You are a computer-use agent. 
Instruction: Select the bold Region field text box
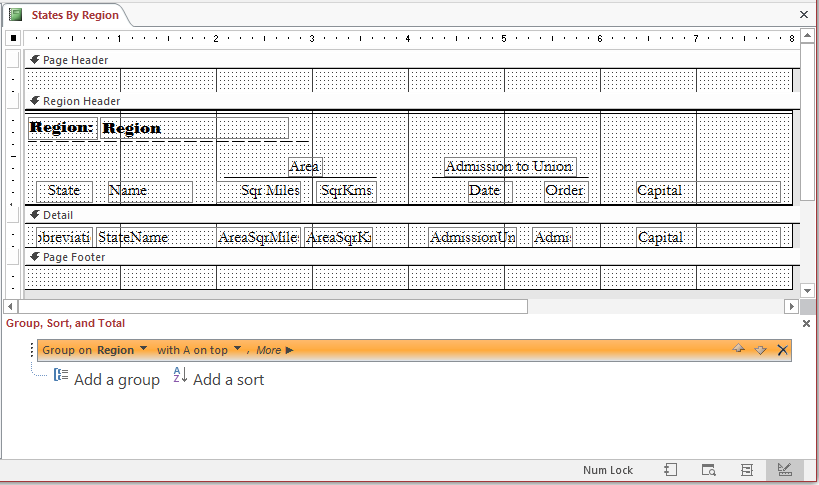[x=194, y=128]
